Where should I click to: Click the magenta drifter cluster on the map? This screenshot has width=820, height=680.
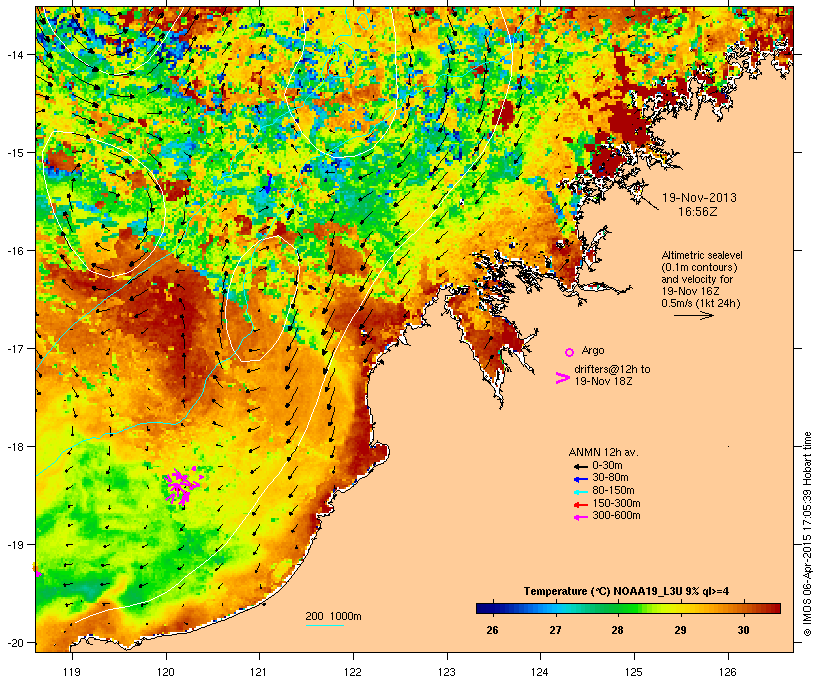181,486
